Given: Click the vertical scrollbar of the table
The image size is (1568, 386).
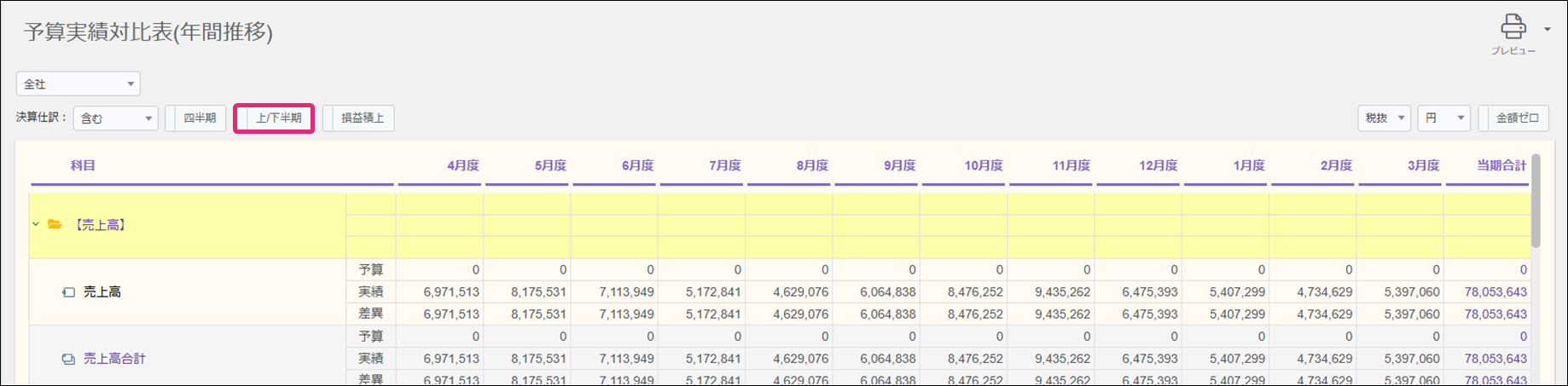Looking at the screenshot, I should click(1536, 201).
